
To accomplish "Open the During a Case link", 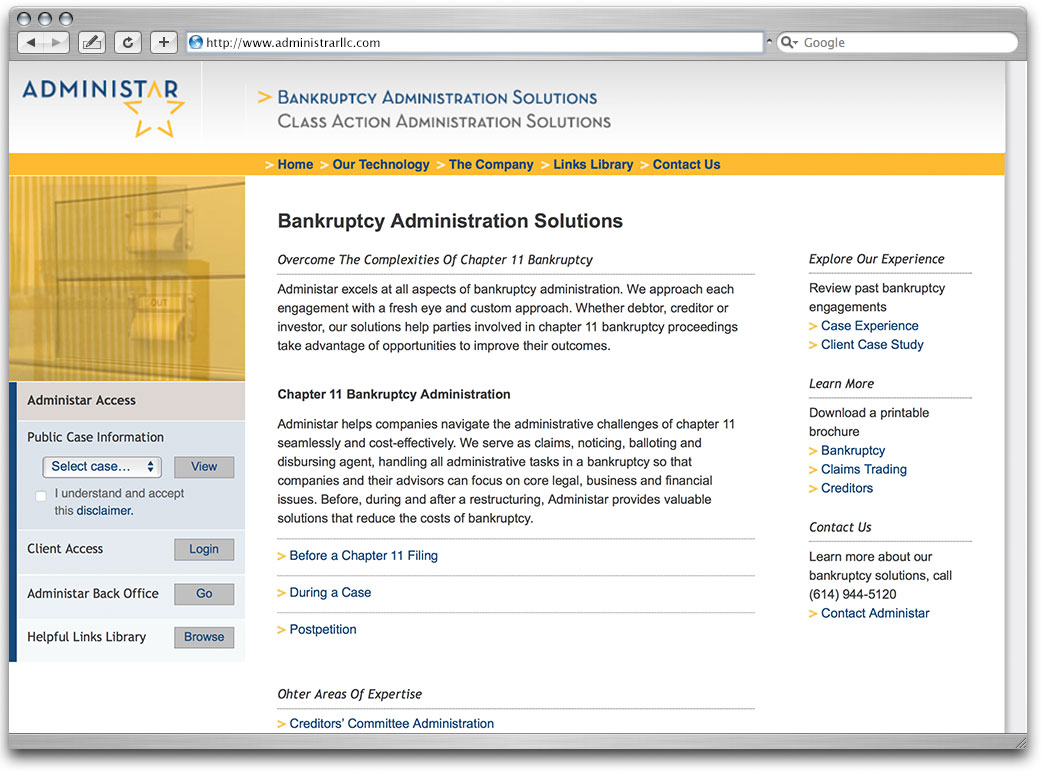I will 330,593.
